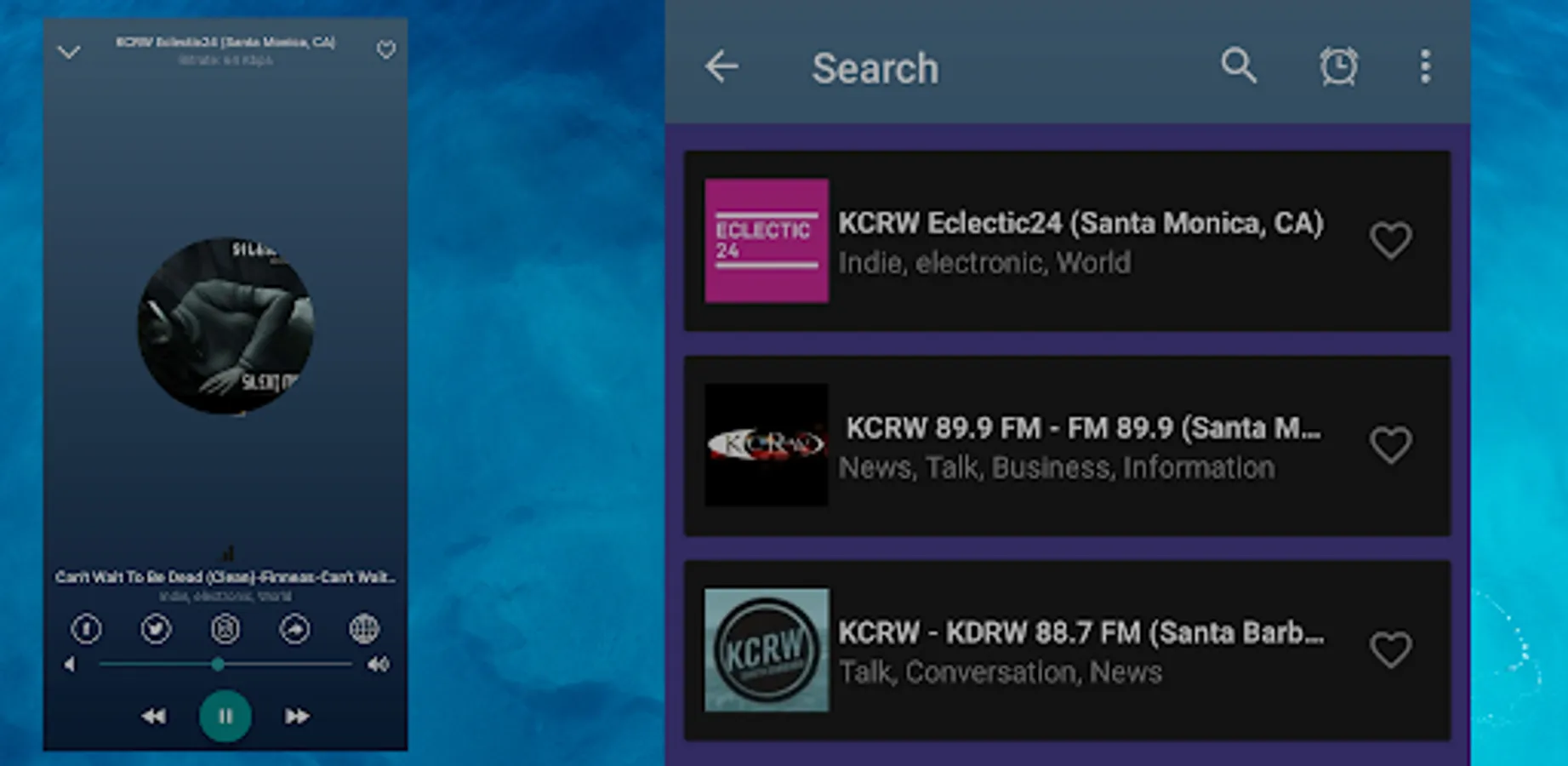The image size is (1568, 766).
Task: Tap the circular album artwork
Action: 225,326
